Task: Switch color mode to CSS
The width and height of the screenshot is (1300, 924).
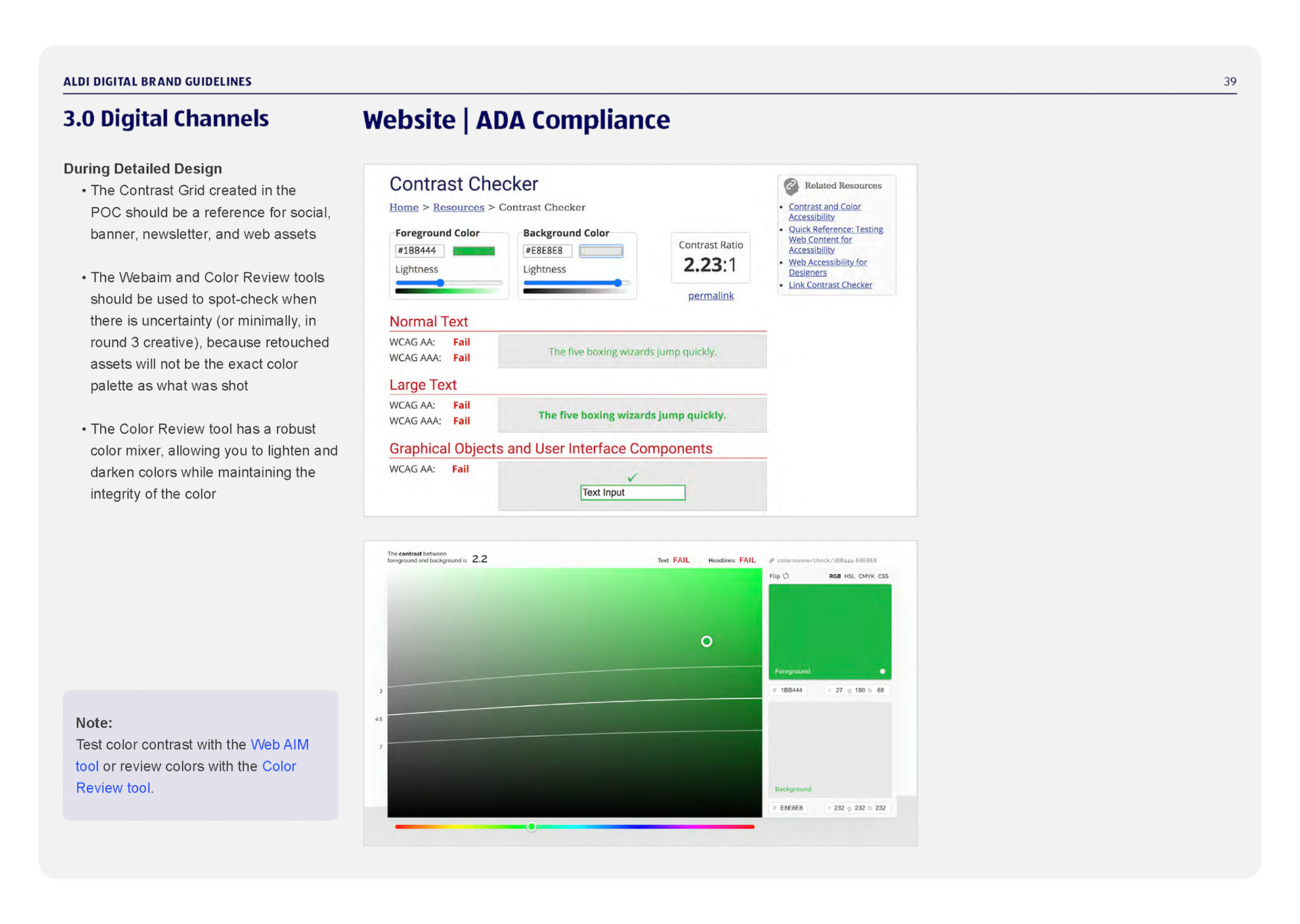Action: [x=883, y=576]
